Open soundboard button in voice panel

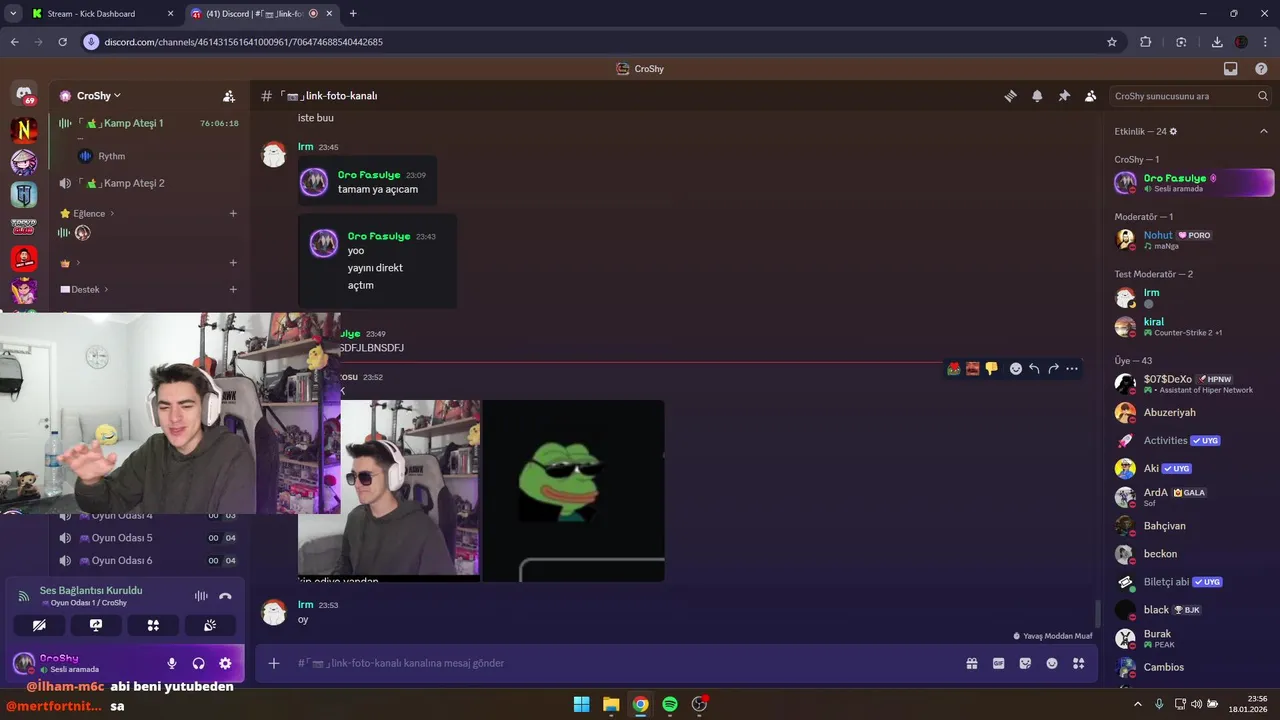[210, 625]
